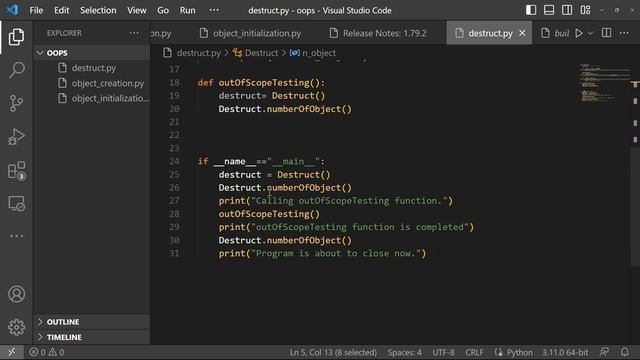Click inside outOfScopeTesting() call on line 28
The height and width of the screenshot is (360, 640).
click(x=269, y=214)
